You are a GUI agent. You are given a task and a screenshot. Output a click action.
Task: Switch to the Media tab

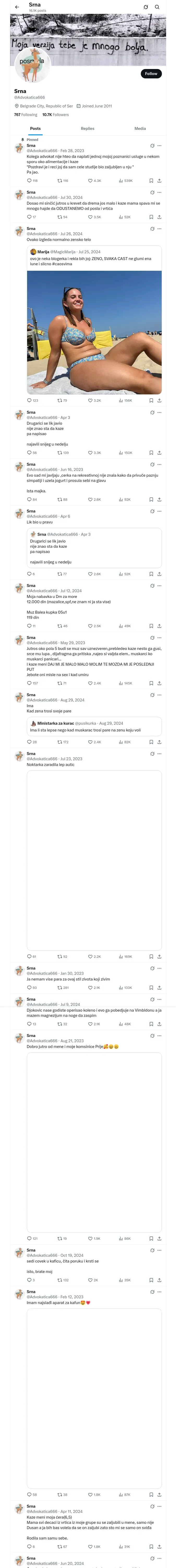point(140,128)
